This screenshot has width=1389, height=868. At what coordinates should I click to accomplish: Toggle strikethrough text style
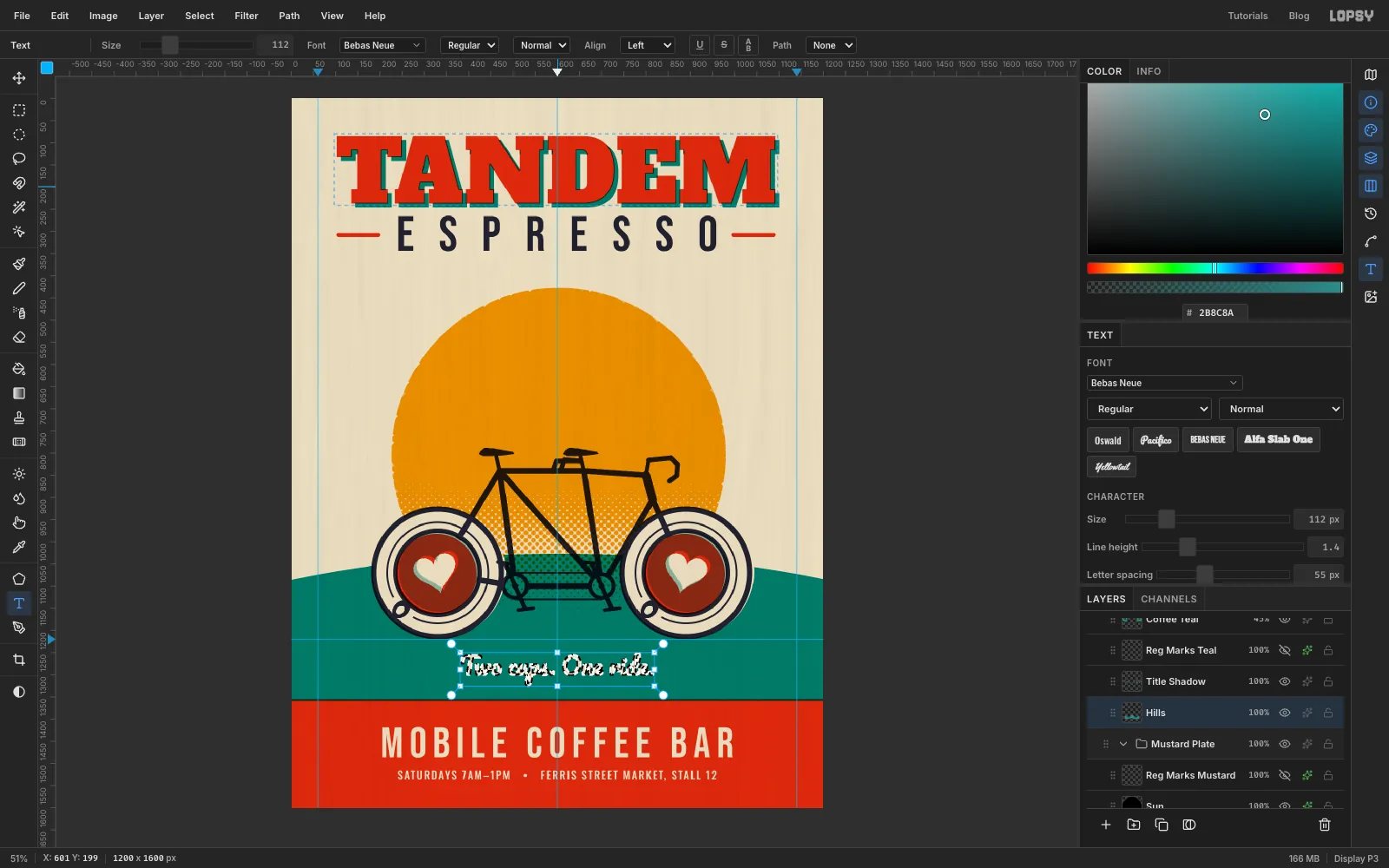(x=724, y=45)
